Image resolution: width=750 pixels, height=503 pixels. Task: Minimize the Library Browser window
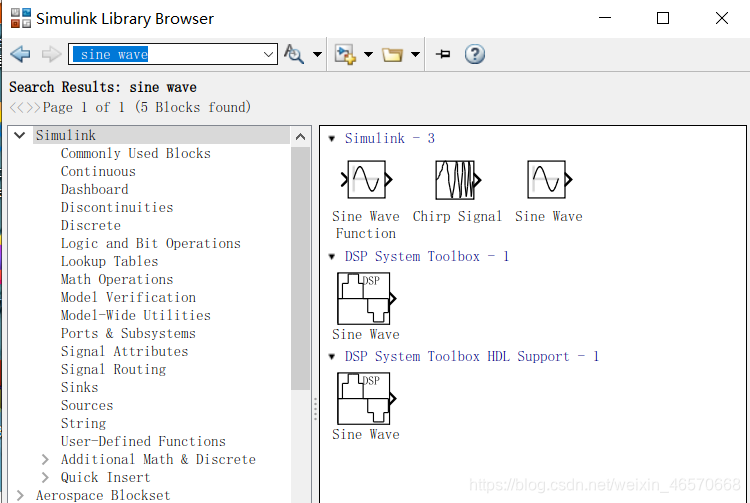(605, 18)
